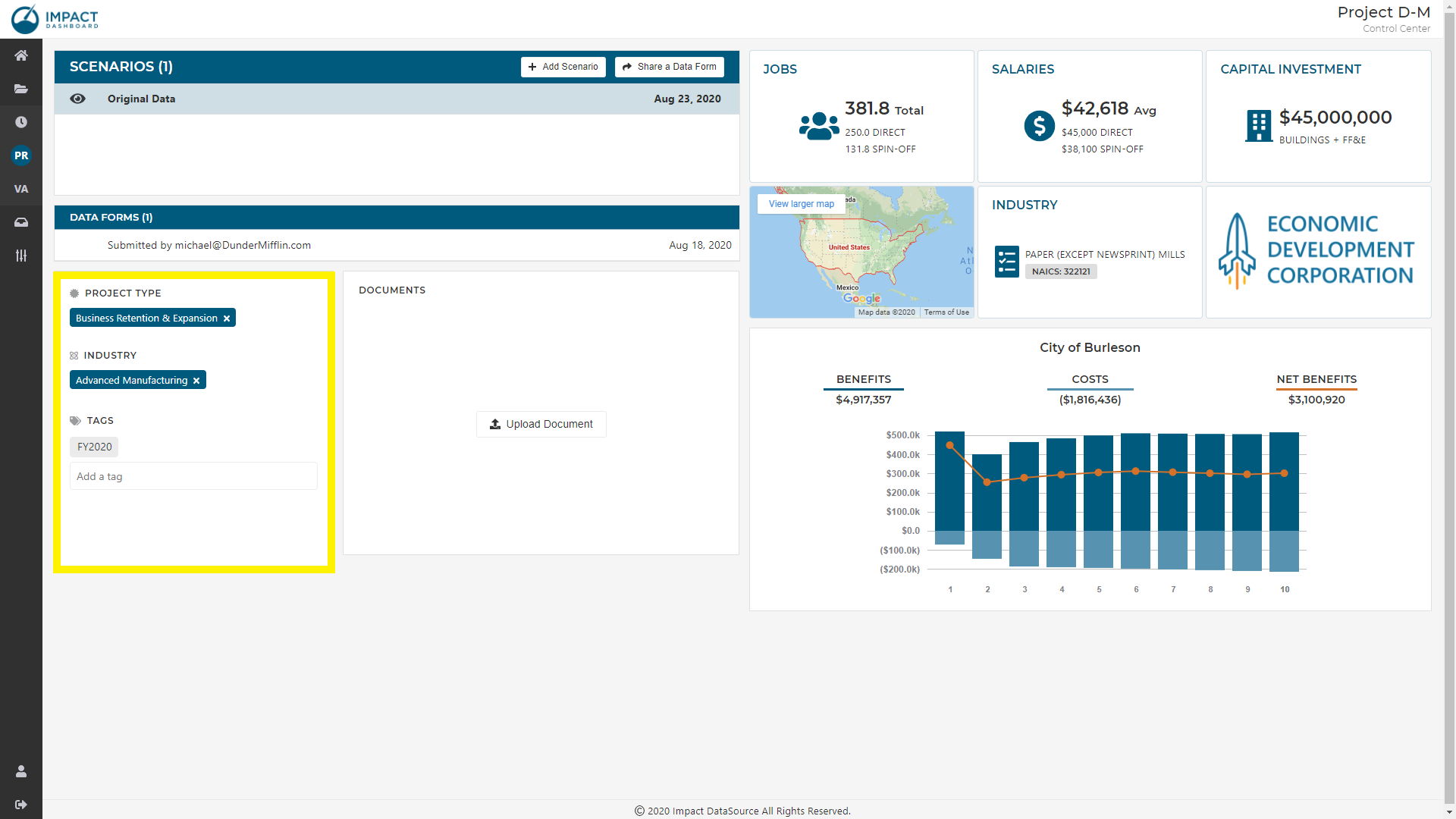Click the Add a tag input field
1456x819 pixels.
point(193,476)
